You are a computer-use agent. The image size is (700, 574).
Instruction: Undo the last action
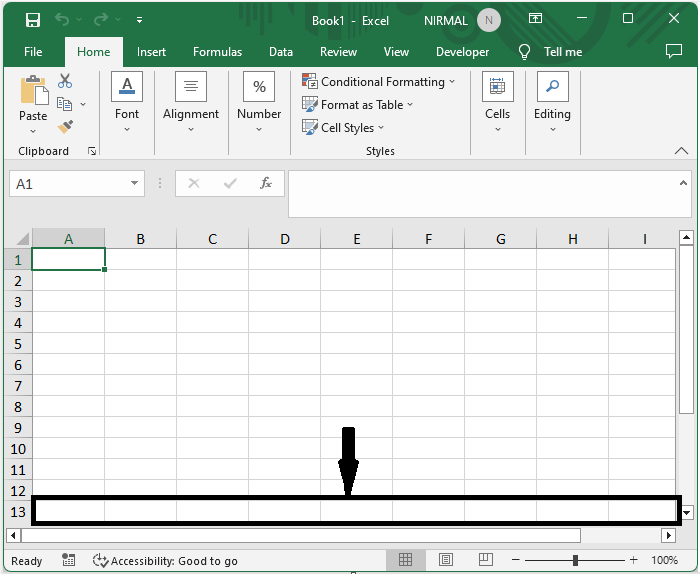(x=62, y=20)
